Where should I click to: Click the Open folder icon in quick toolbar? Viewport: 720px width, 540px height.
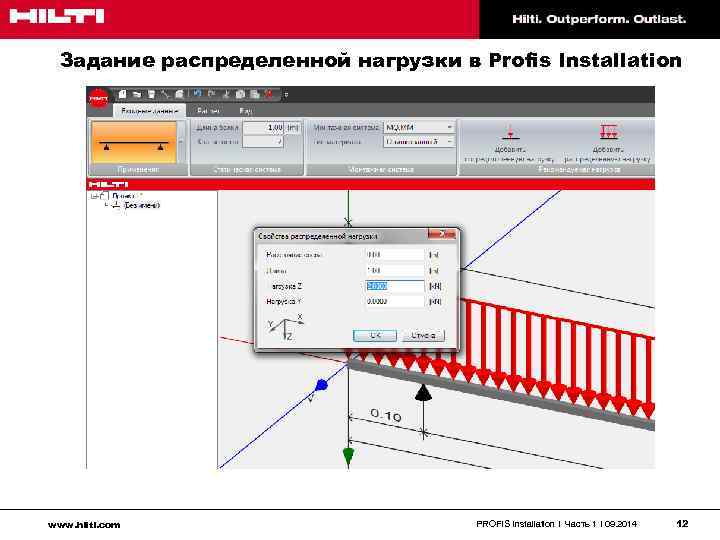pyautogui.click(x=136, y=95)
